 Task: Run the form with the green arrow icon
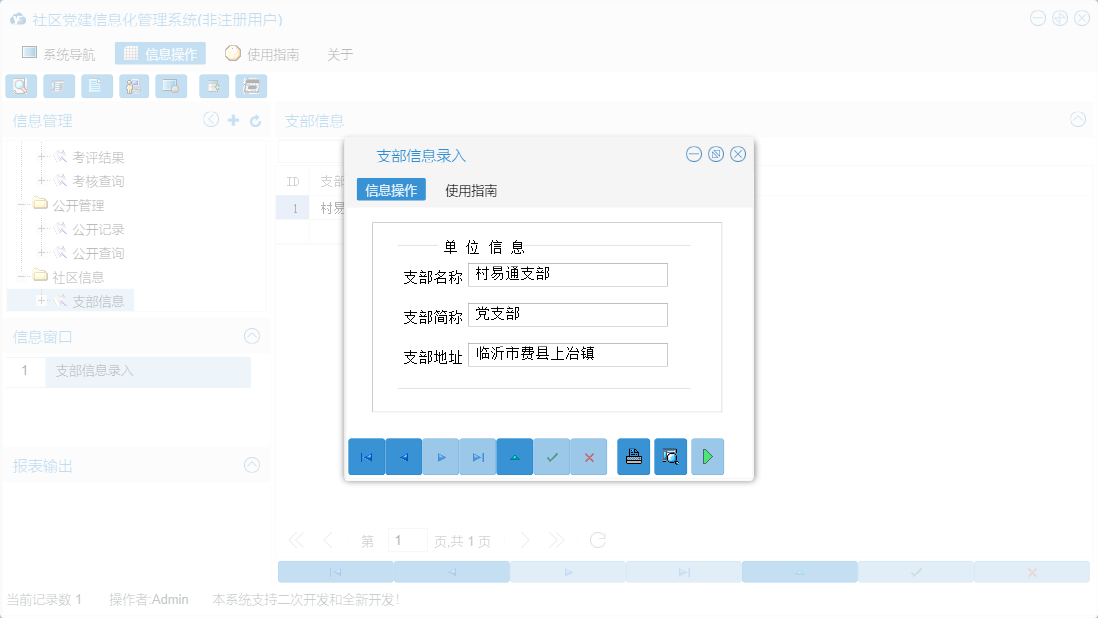click(707, 456)
